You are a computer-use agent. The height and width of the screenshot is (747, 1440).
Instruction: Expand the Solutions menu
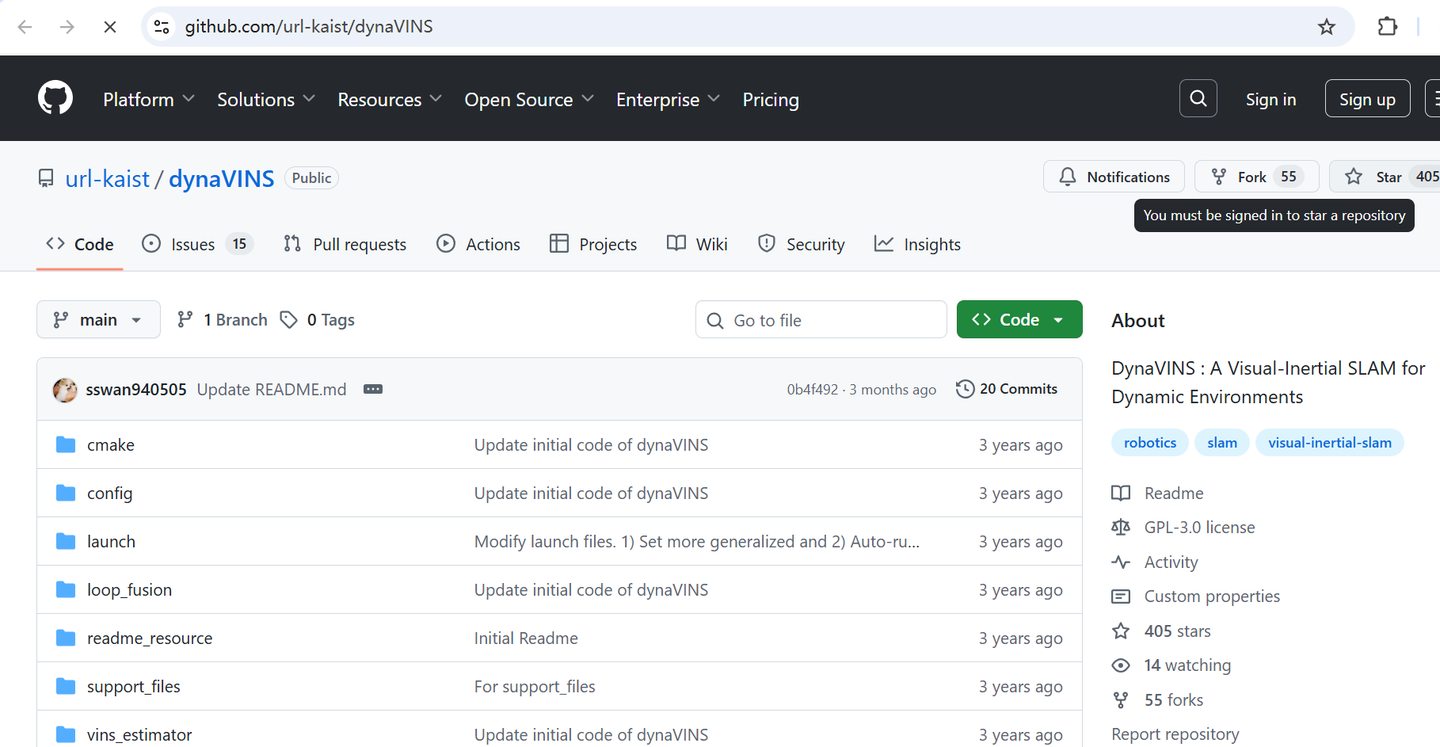[x=266, y=99]
